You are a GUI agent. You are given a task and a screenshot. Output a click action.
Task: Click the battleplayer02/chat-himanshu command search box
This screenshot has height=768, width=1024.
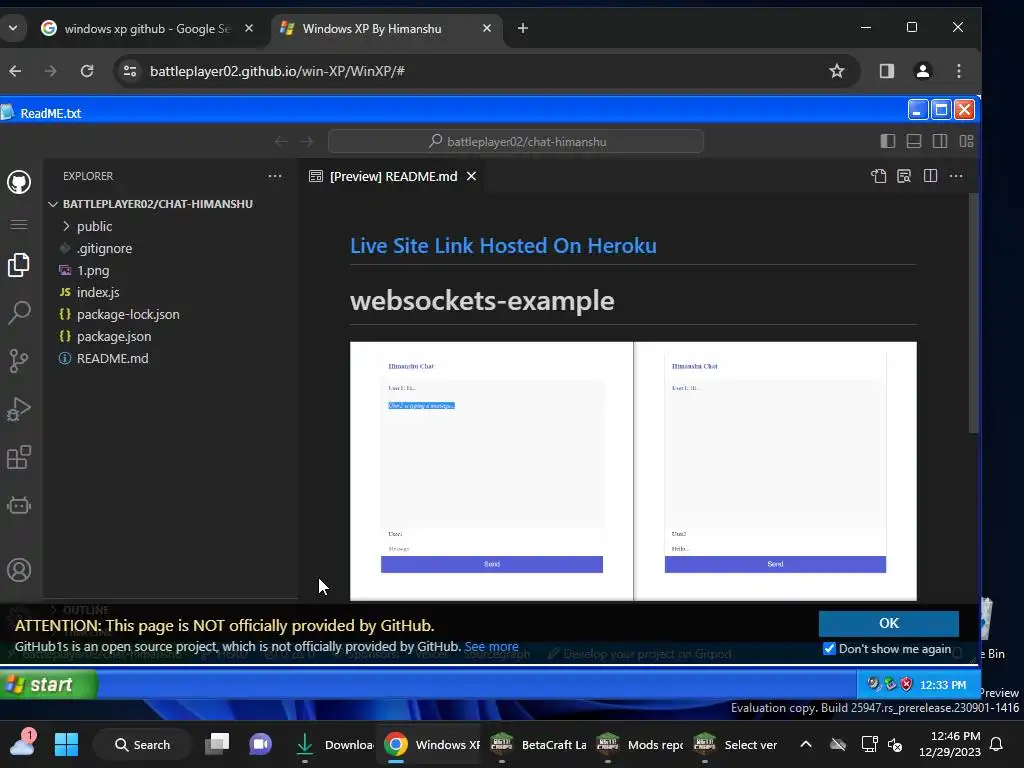516,141
